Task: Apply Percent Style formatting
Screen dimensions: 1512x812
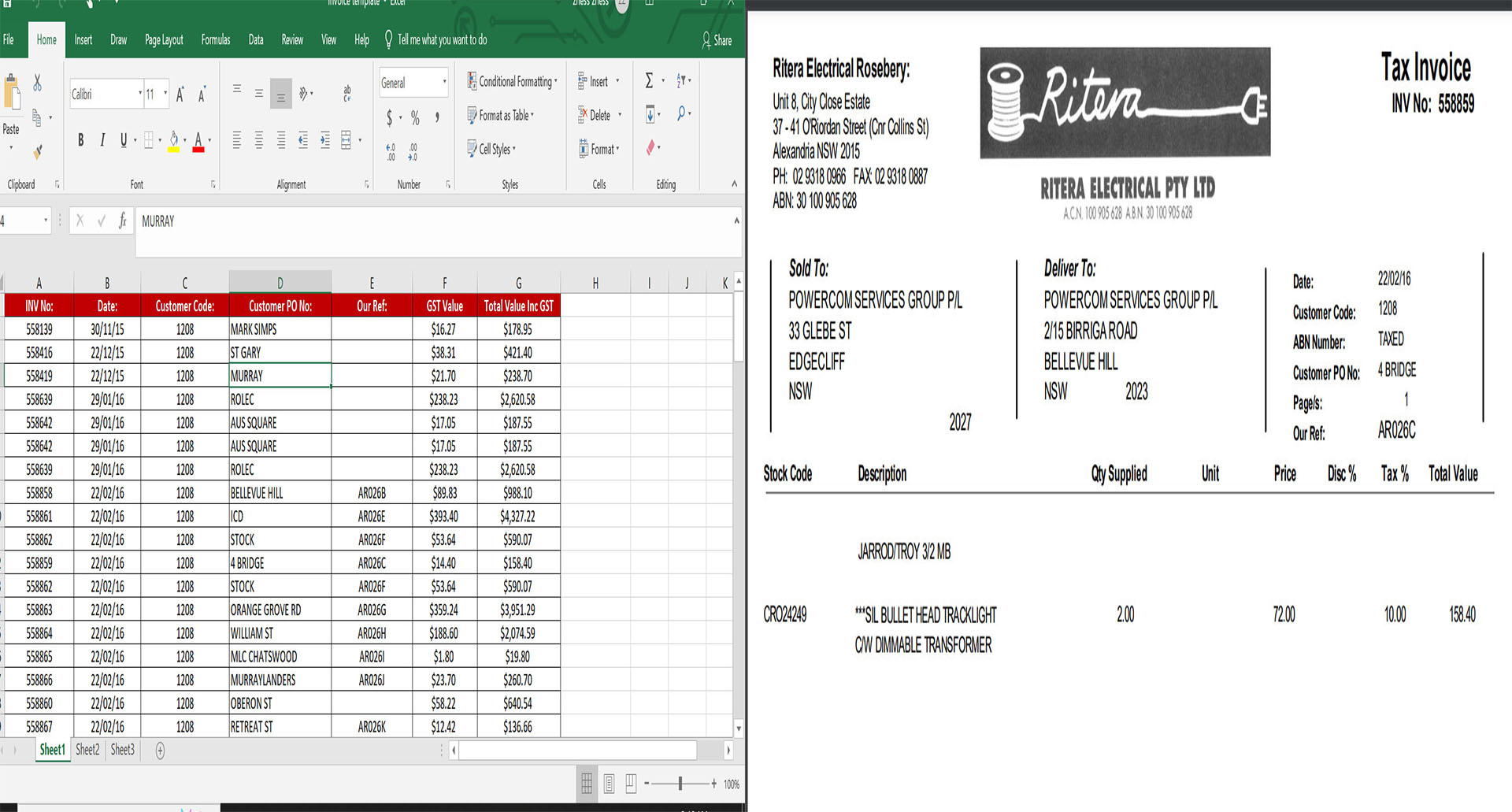Action: (x=415, y=118)
